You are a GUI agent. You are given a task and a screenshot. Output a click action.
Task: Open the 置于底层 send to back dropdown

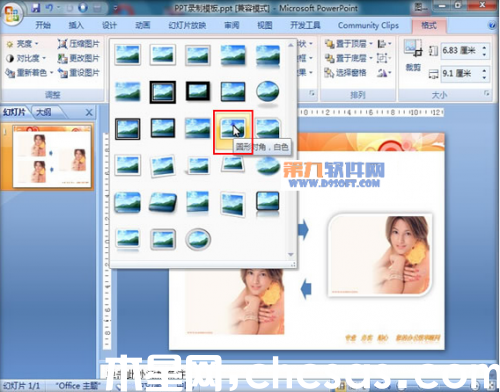point(348,58)
